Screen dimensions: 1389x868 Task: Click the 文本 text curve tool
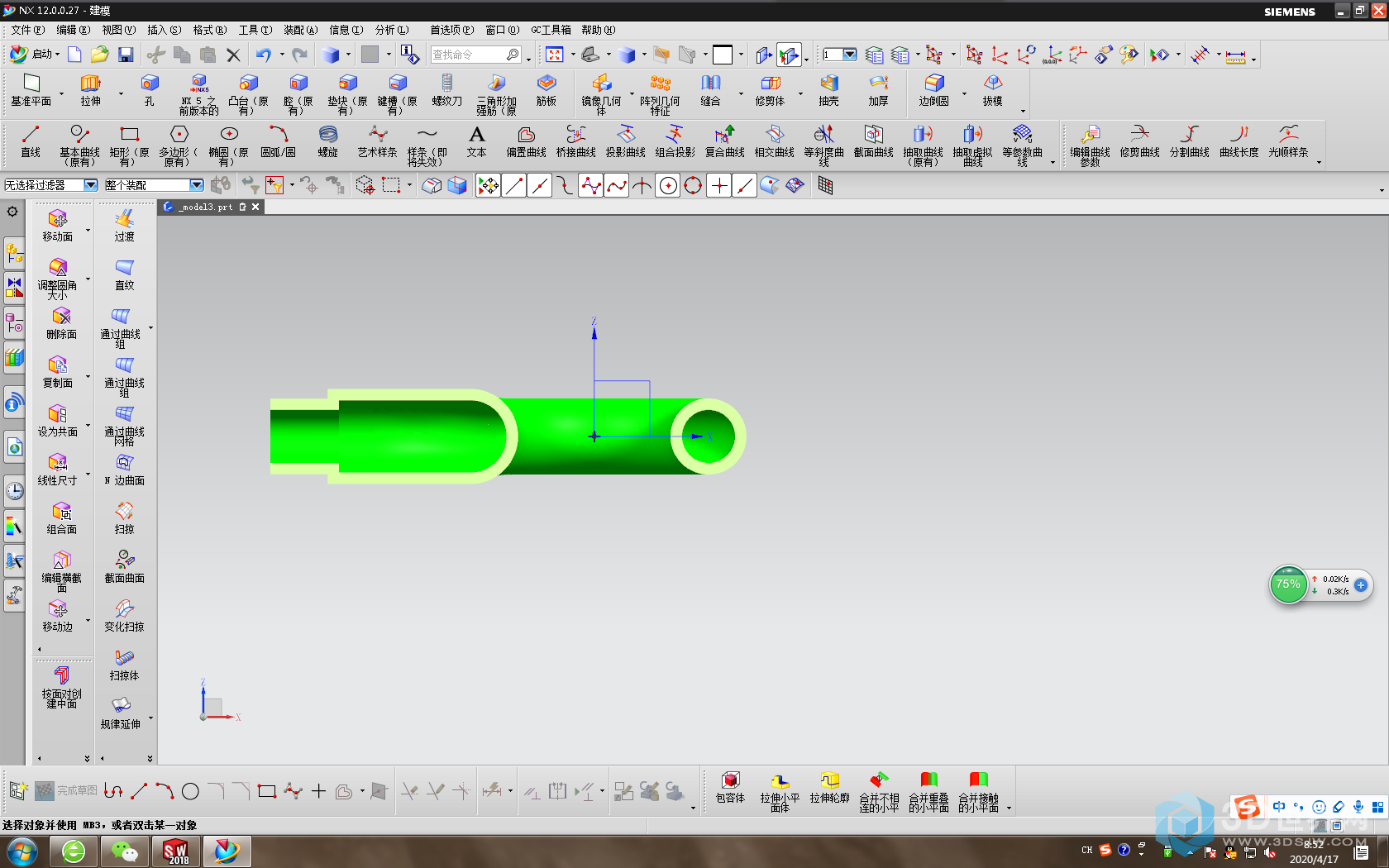pyautogui.click(x=477, y=141)
